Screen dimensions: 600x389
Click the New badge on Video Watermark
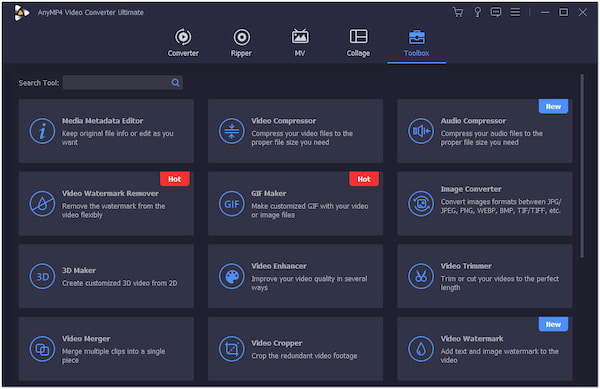point(553,324)
